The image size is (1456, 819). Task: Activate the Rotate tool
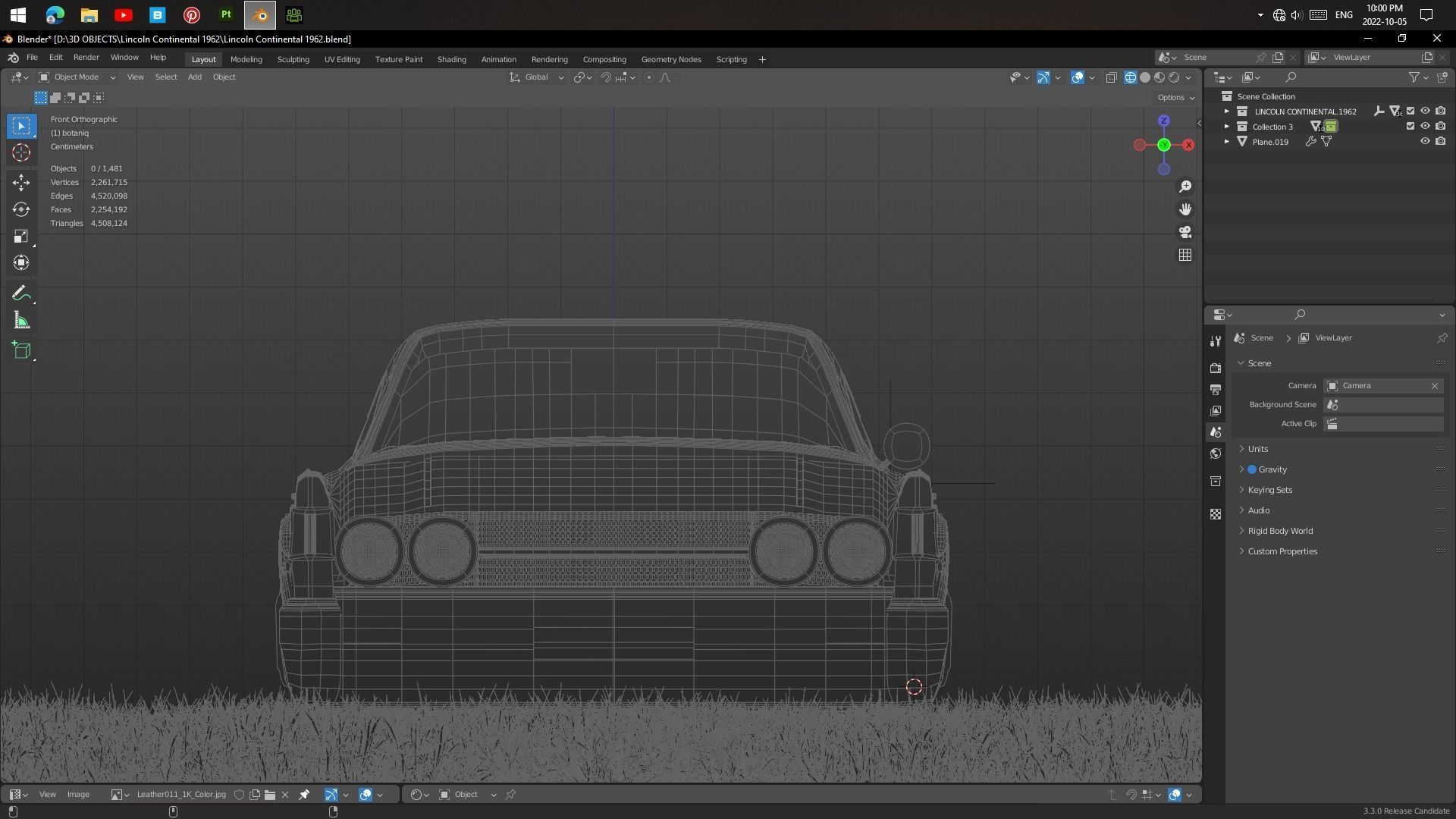click(21, 209)
